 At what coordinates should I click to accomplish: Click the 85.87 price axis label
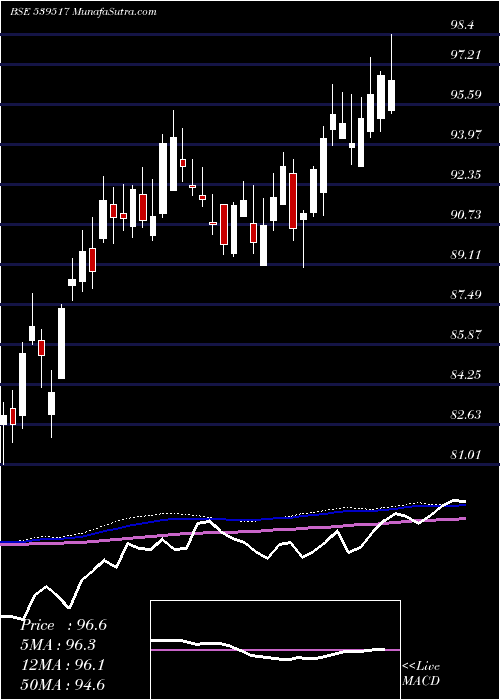(466, 334)
